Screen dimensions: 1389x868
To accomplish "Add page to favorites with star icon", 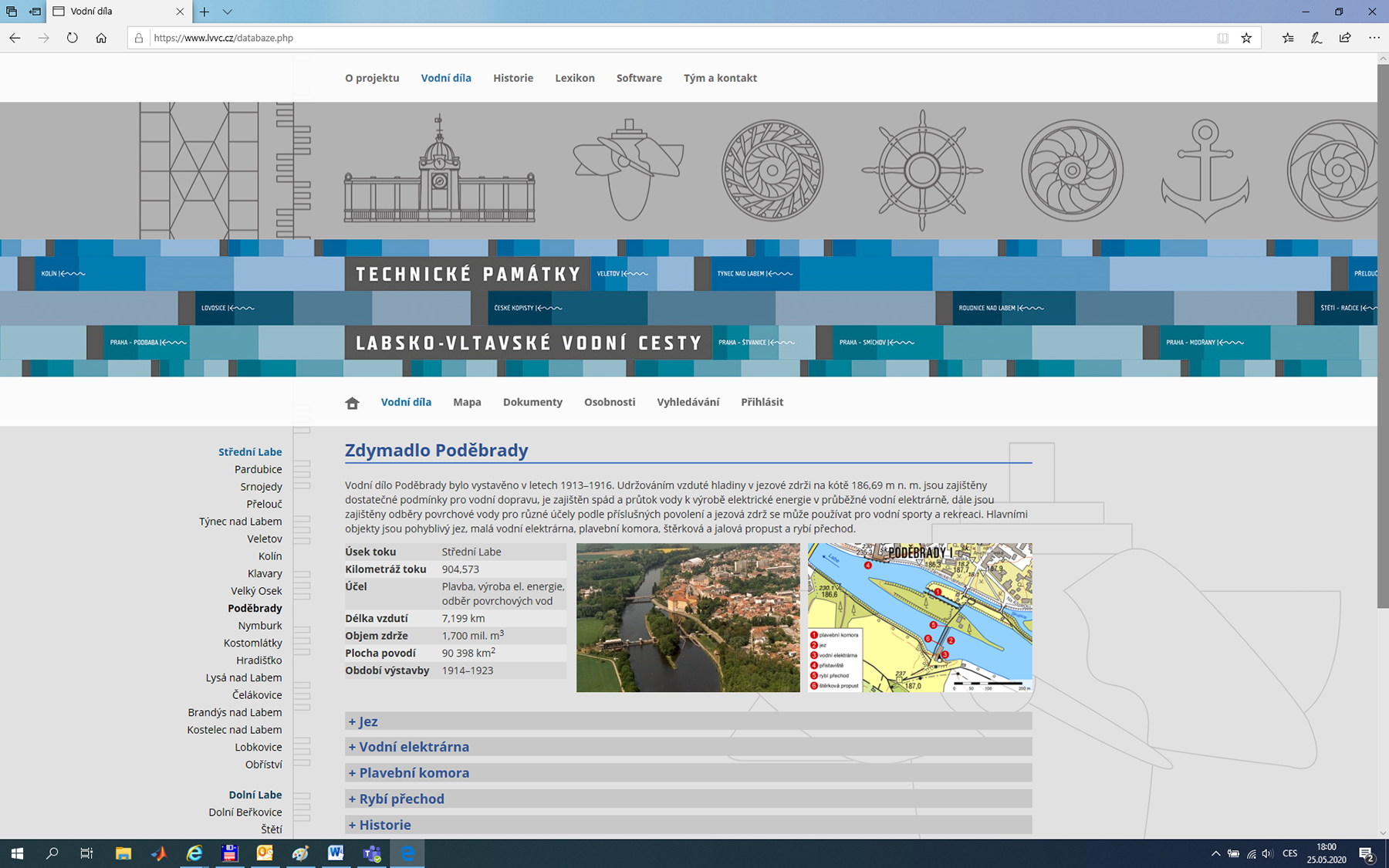I will click(1246, 38).
